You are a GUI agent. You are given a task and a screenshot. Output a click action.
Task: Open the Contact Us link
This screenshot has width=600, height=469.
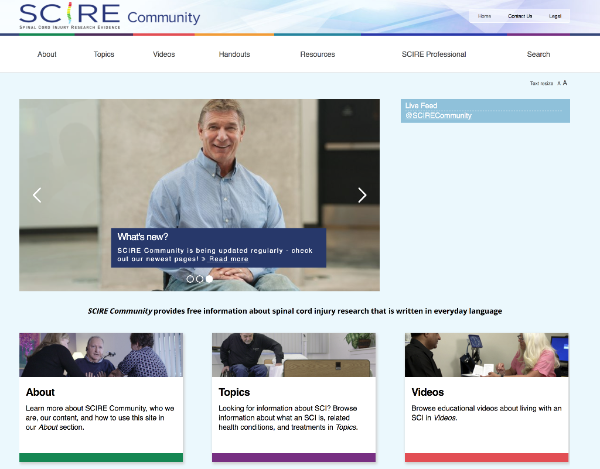click(520, 16)
